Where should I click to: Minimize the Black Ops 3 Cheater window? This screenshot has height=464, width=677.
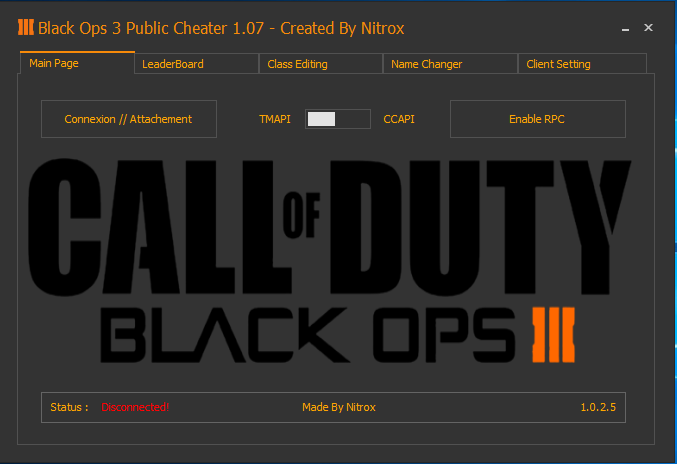pyautogui.click(x=625, y=28)
